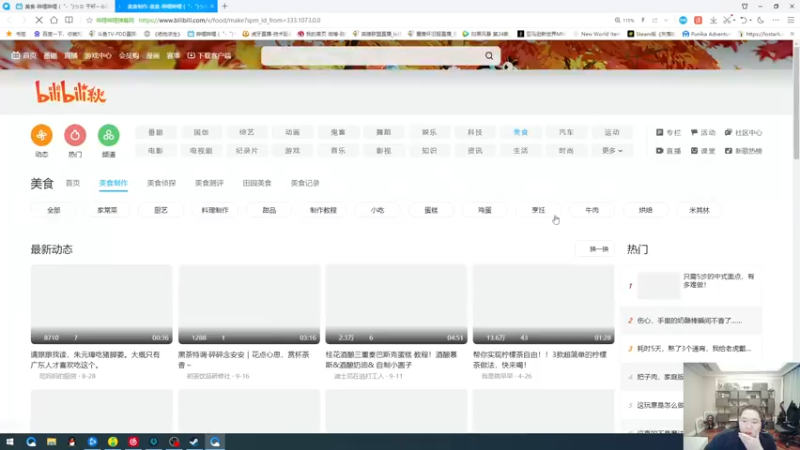The image size is (800, 450).
Task: Click the 下载客户端 header link
Action: point(209,56)
